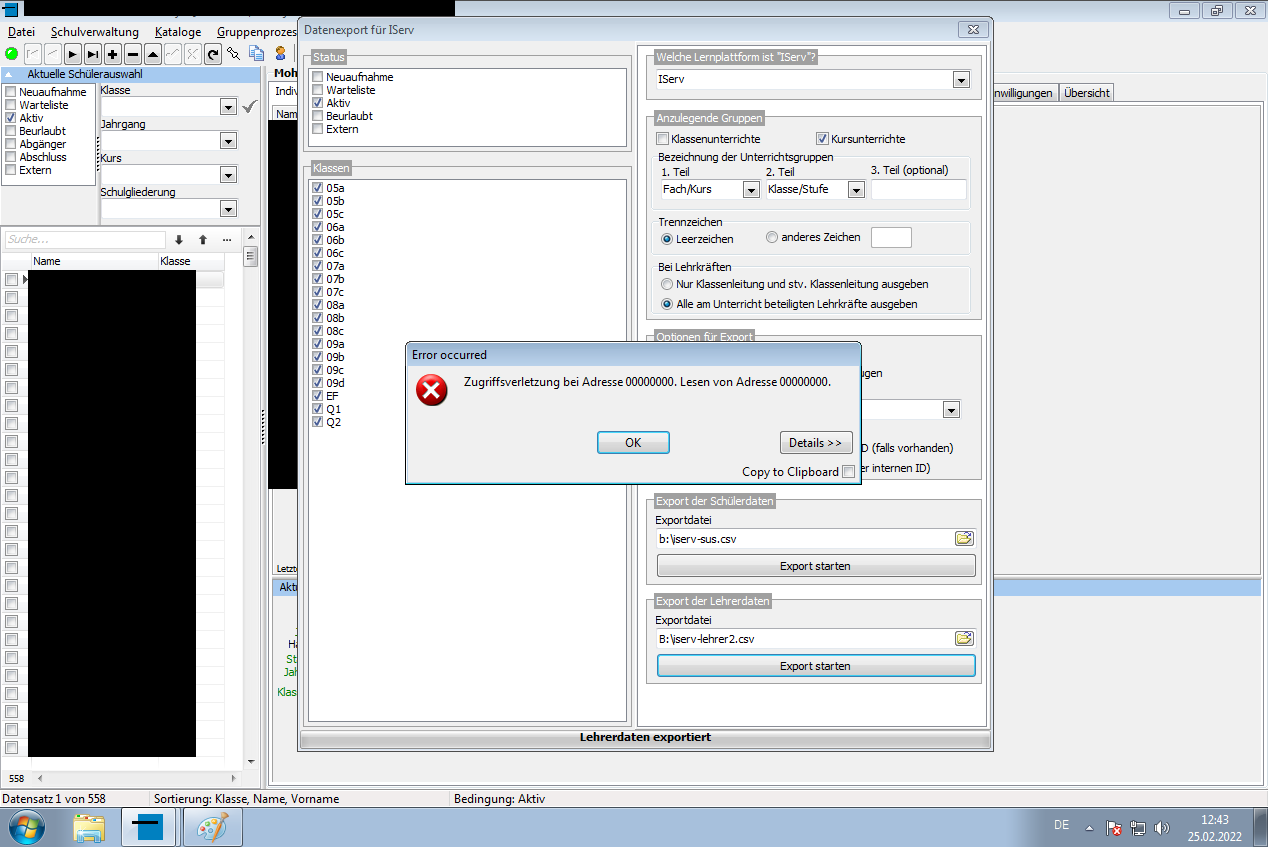Image resolution: width=1268 pixels, height=847 pixels.
Task: Uncheck class 05a in Klassen list
Action: pos(318,188)
